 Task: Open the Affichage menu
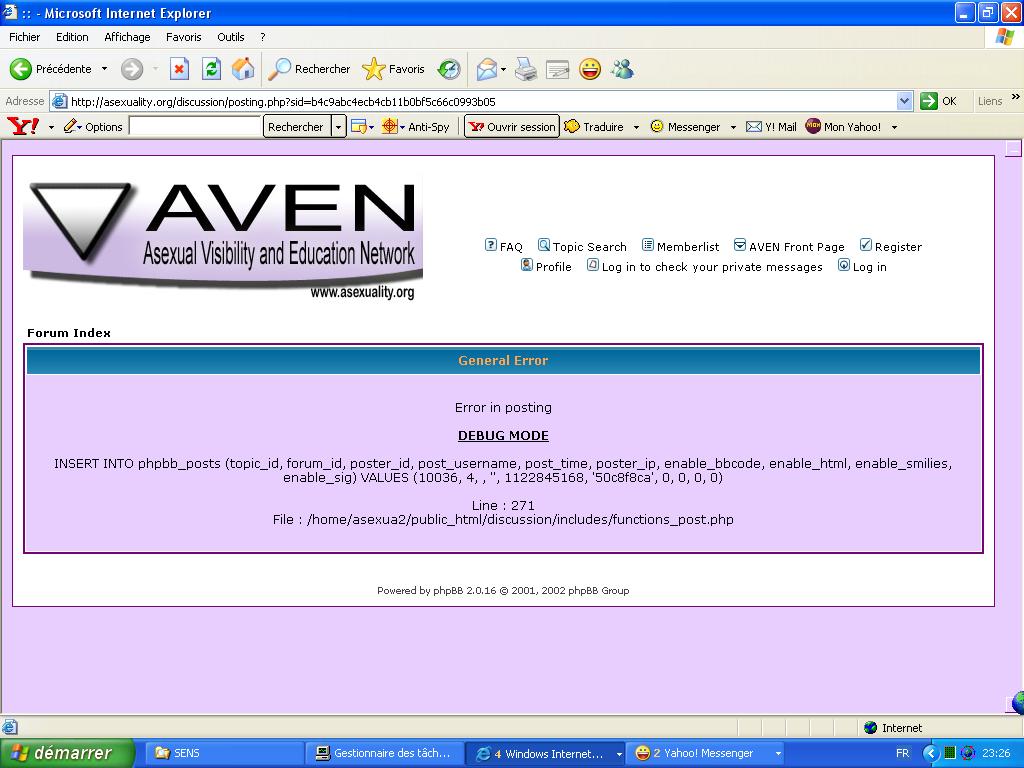pos(127,37)
